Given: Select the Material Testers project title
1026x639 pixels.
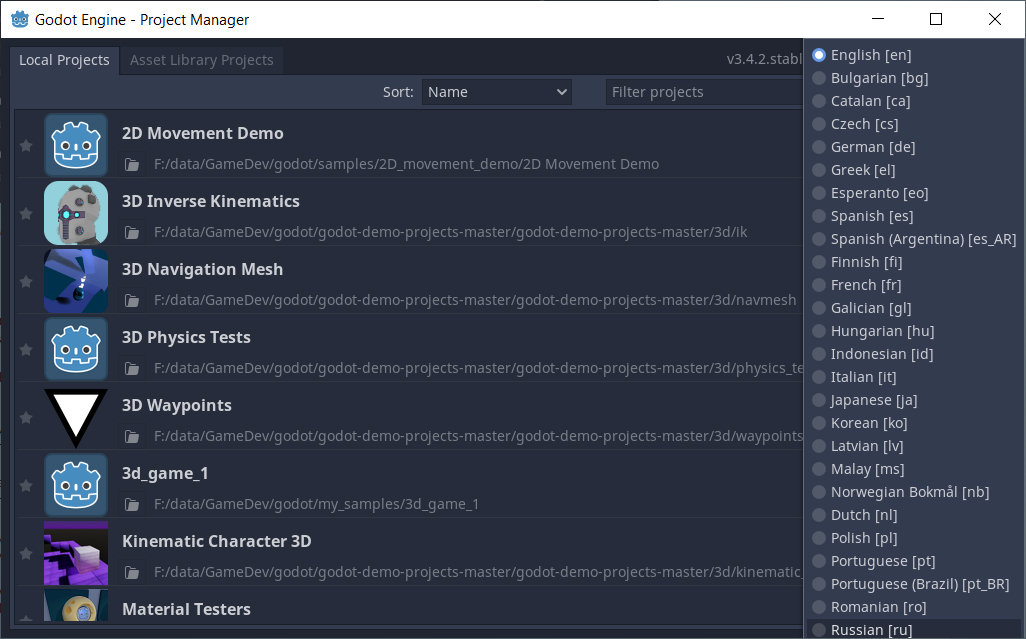Looking at the screenshot, I should point(186,610).
